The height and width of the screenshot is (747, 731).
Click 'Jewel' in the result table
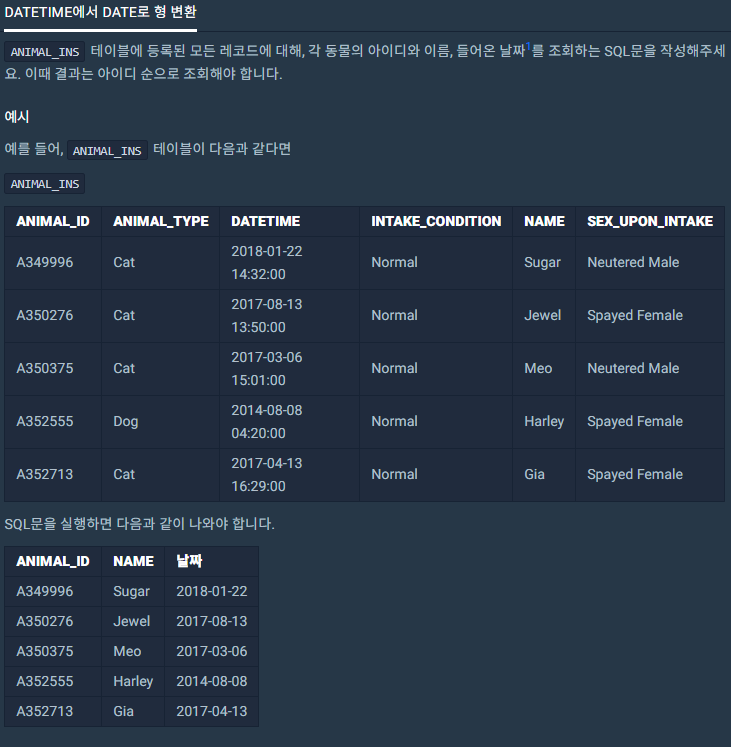tap(132, 622)
